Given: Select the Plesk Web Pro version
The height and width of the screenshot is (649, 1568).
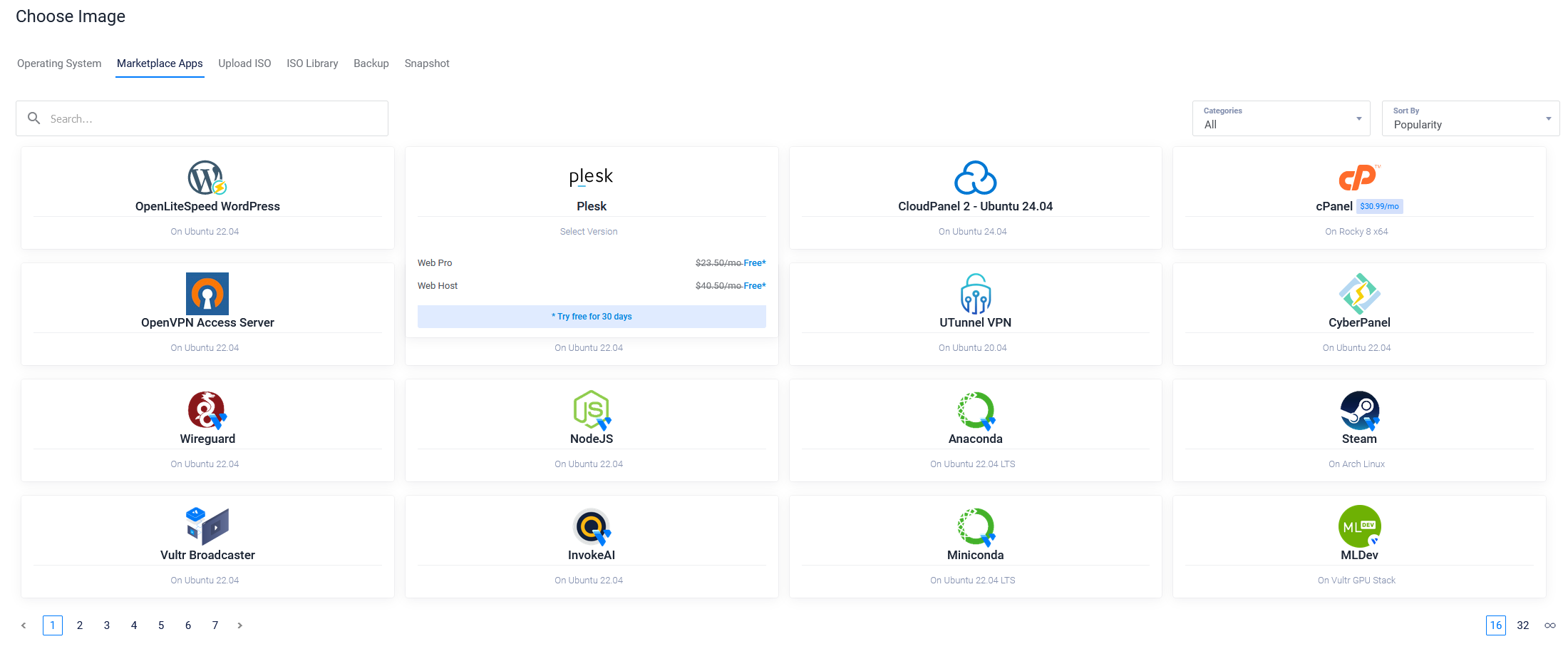Looking at the screenshot, I should [x=592, y=263].
